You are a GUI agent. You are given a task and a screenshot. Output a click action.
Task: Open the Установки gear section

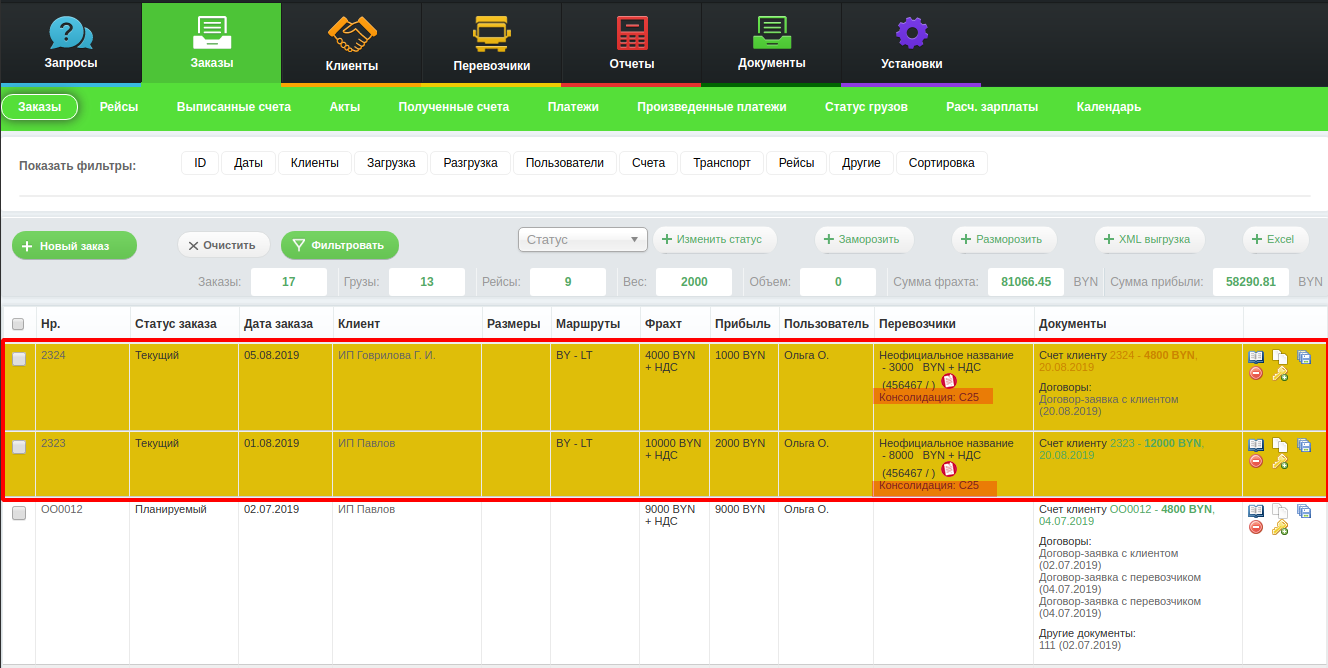click(911, 34)
